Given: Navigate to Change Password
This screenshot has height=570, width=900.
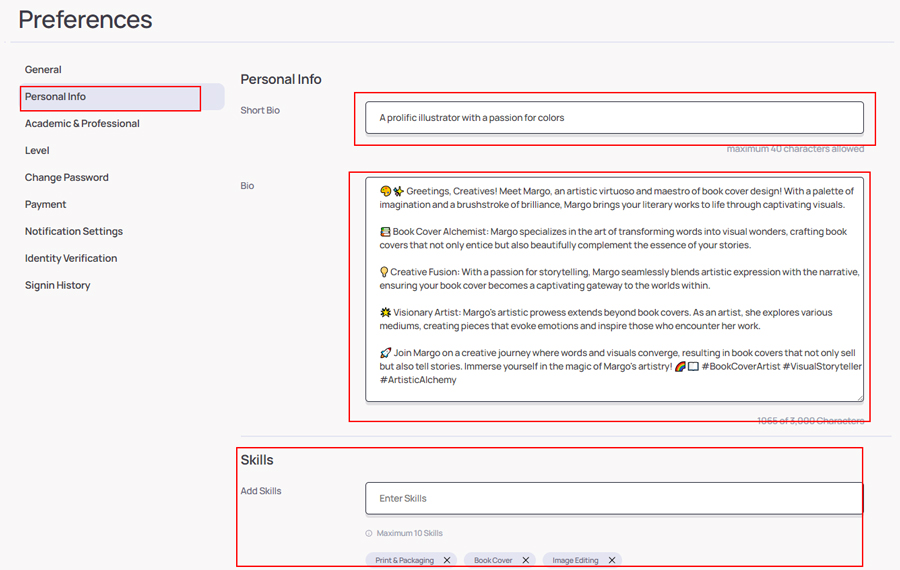Looking at the screenshot, I should [x=67, y=178].
